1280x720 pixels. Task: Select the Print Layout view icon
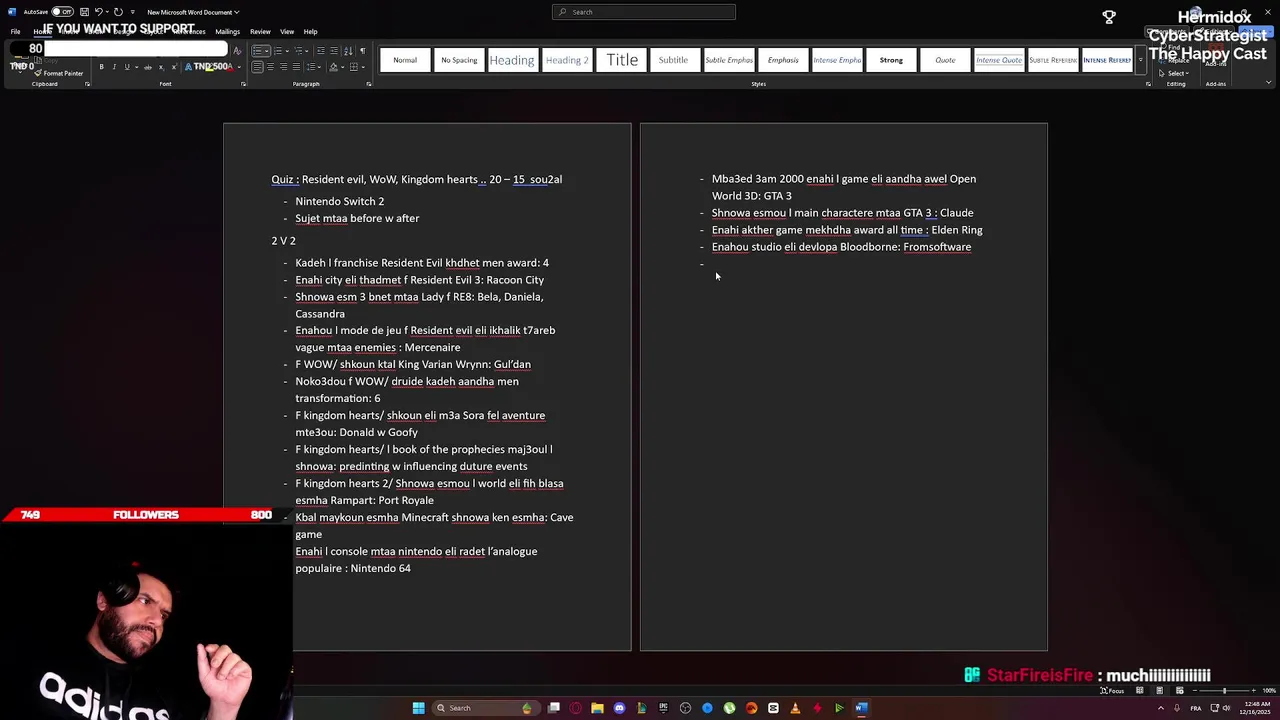pyautogui.click(x=1160, y=691)
